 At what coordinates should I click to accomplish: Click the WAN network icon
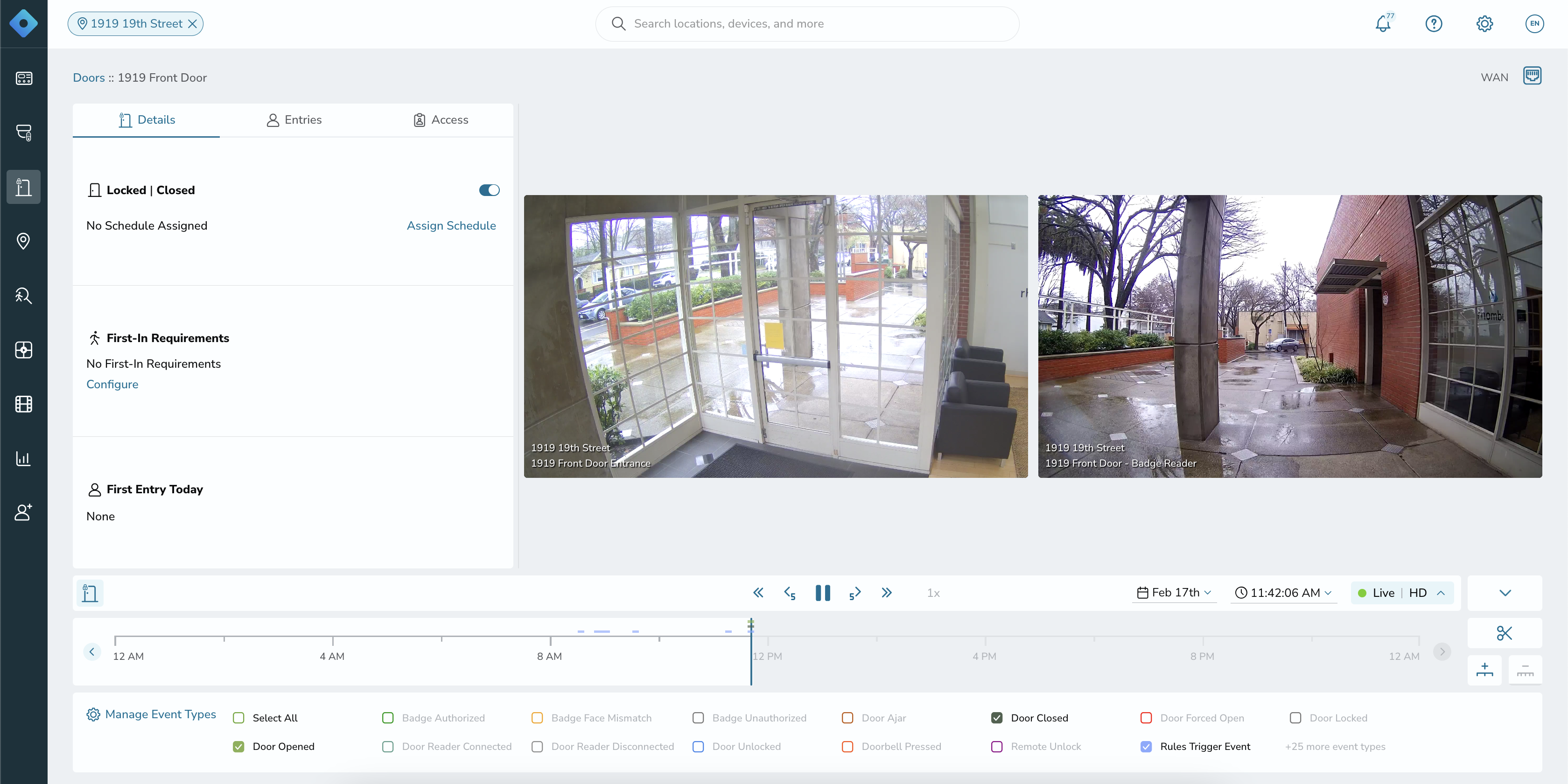[1532, 77]
